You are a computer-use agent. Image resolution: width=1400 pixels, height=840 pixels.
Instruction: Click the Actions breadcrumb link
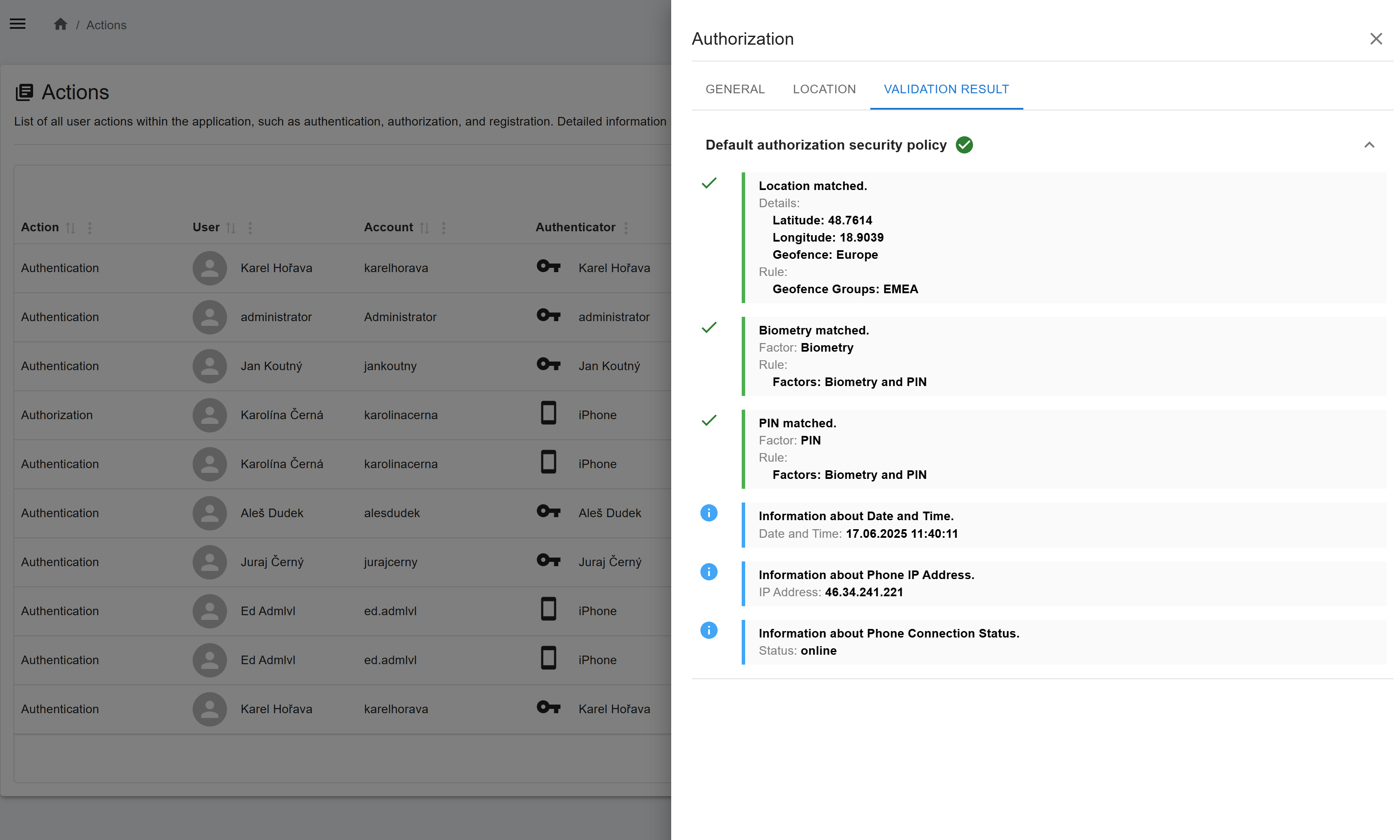click(x=107, y=25)
